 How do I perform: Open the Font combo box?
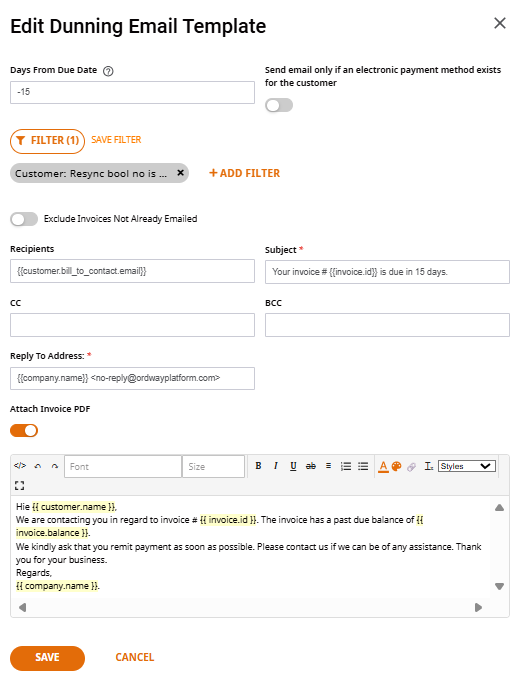click(123, 466)
